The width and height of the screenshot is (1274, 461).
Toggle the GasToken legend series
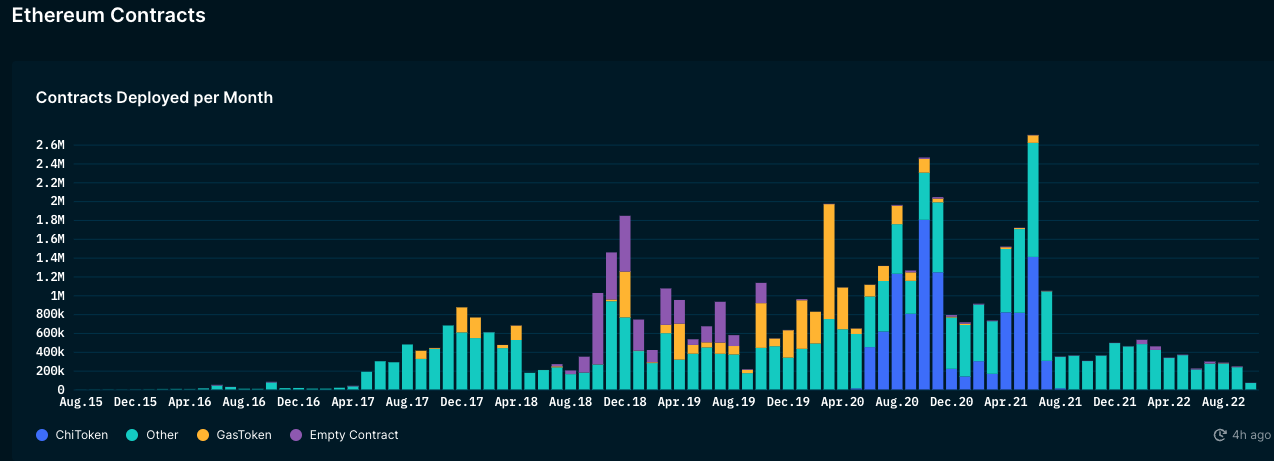[233, 435]
